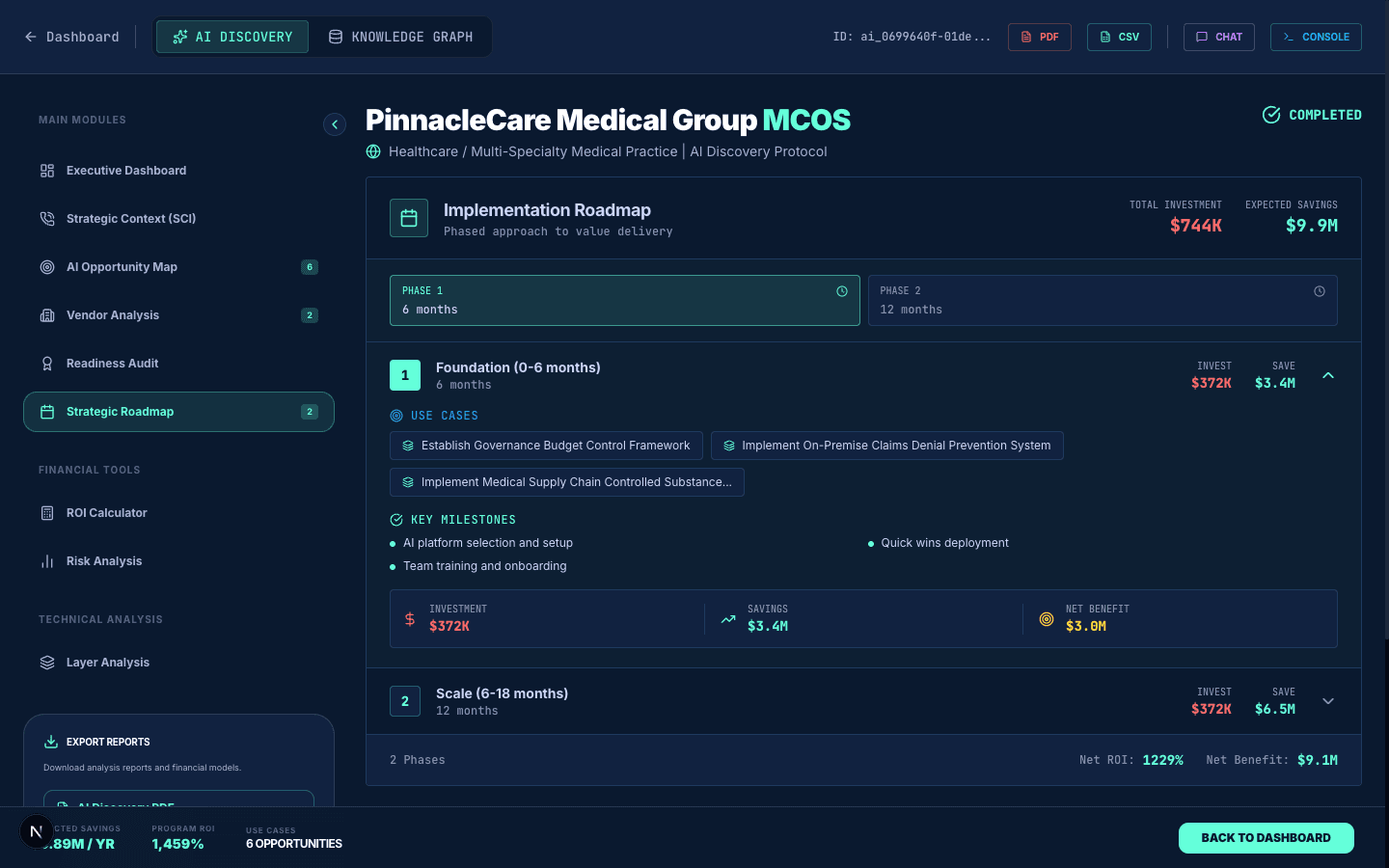Click the Net ROI 1229% value
1389x868 pixels.
(x=1162, y=760)
